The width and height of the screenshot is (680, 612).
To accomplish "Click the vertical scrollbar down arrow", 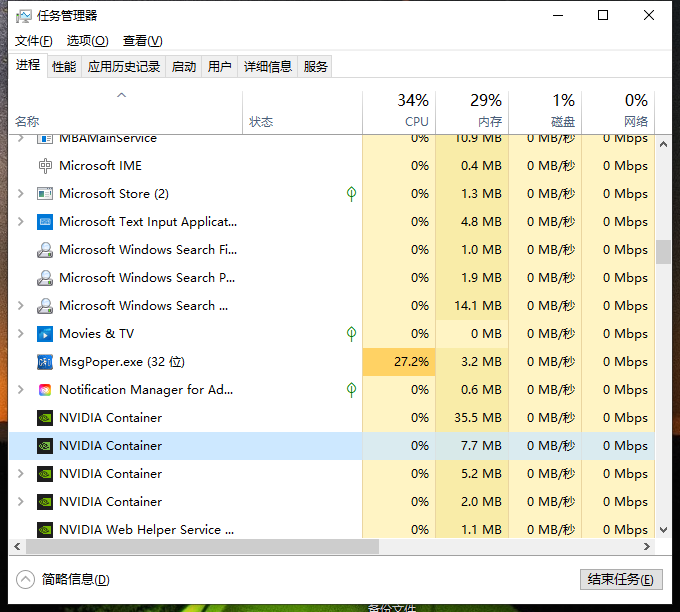I will 663,530.
